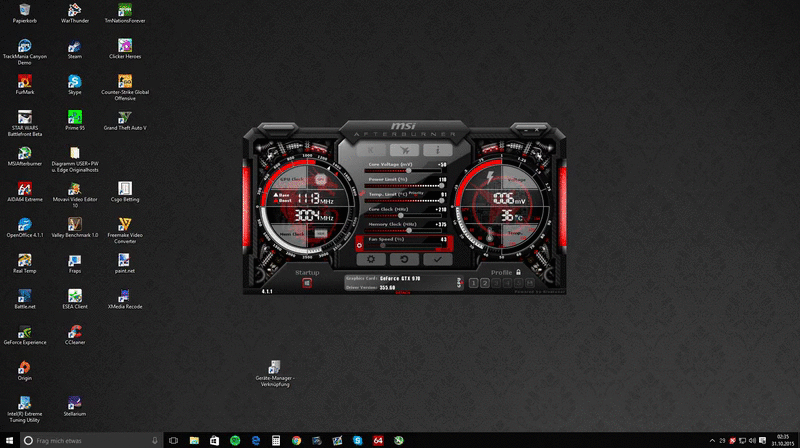Open AIDA64 Extreme desktop shortcut
Viewport: 800px width, 448px height.
[24, 192]
